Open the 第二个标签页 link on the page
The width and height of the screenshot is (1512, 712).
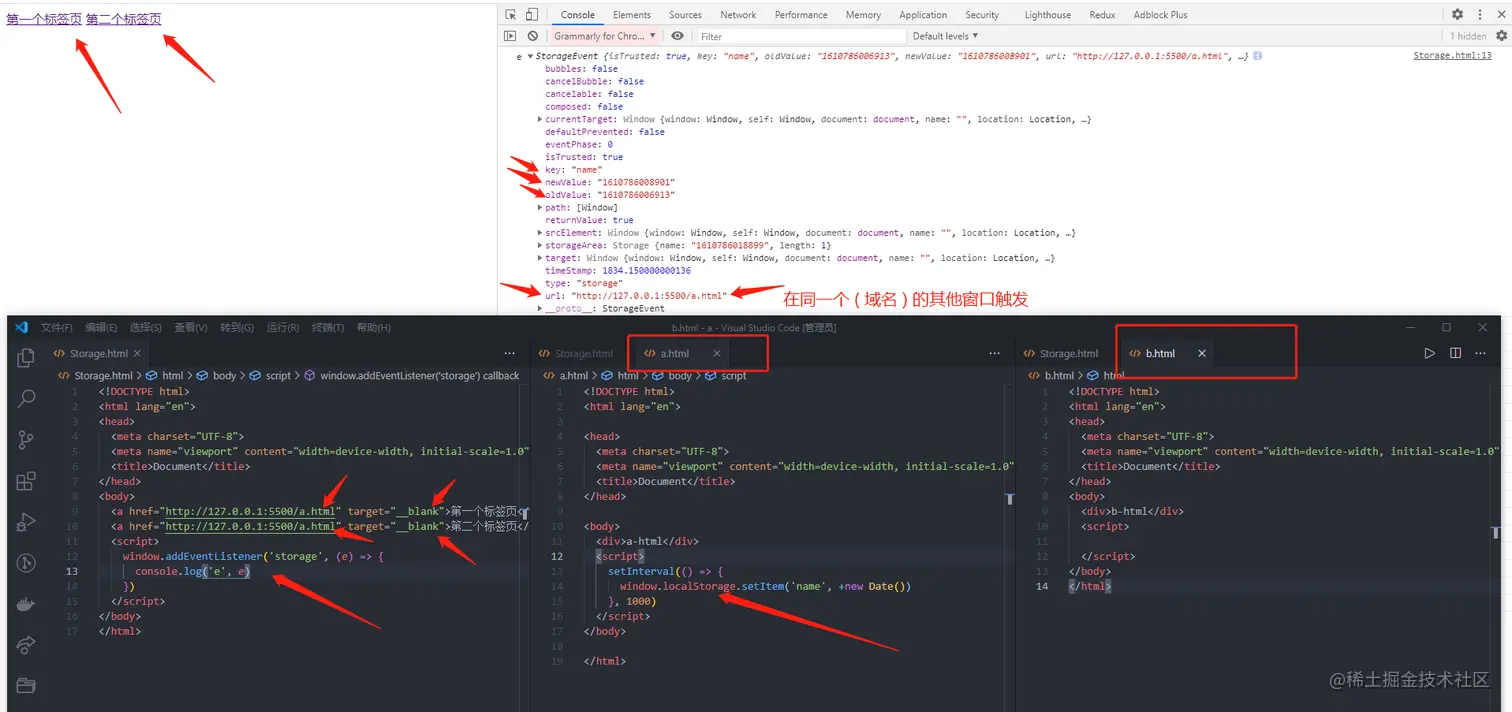[123, 18]
